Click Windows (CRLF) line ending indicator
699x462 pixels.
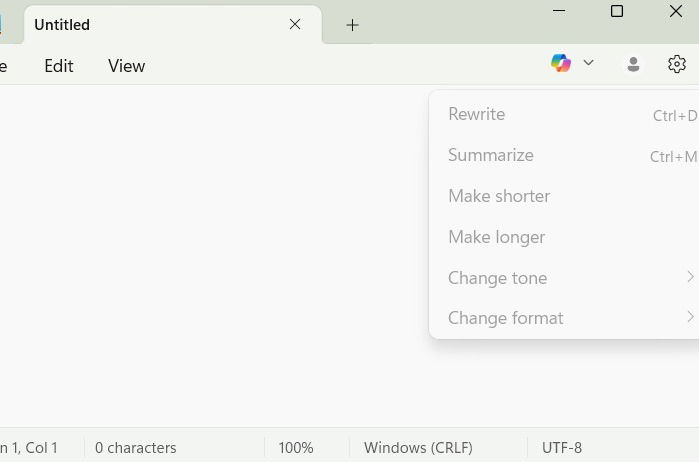pyautogui.click(x=418, y=448)
